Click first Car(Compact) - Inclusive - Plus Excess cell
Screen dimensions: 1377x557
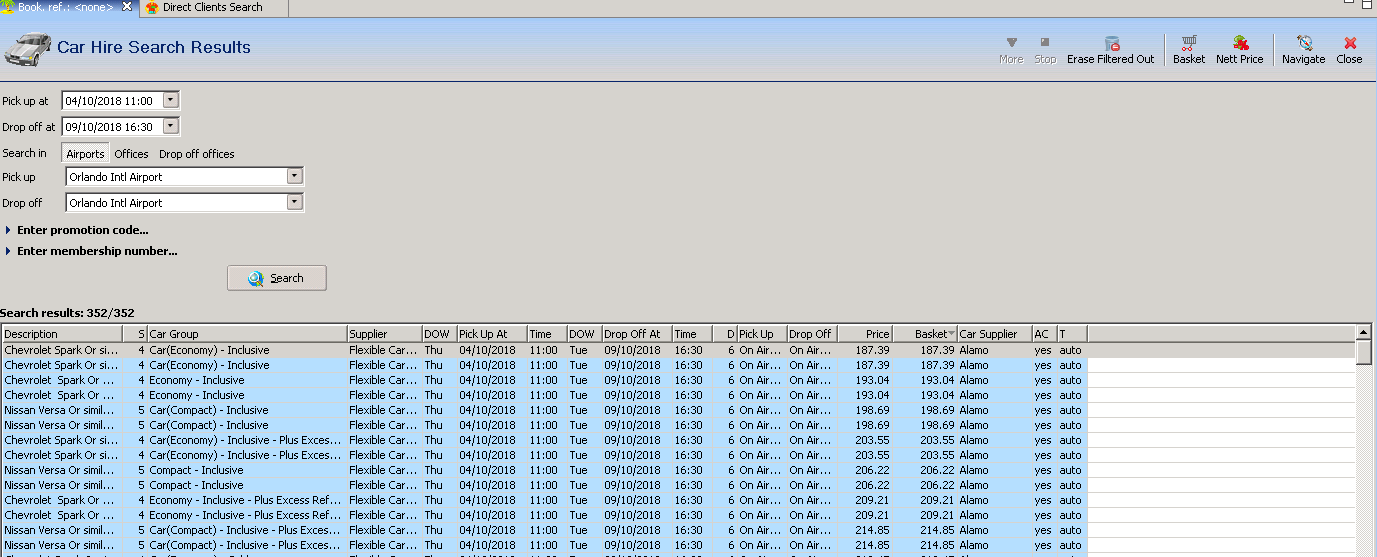[247, 530]
